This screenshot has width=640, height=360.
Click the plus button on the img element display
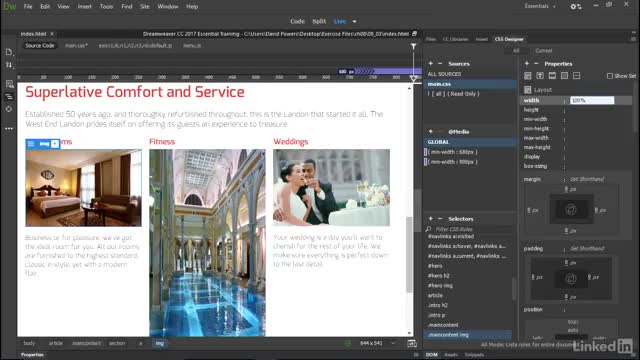coord(55,144)
